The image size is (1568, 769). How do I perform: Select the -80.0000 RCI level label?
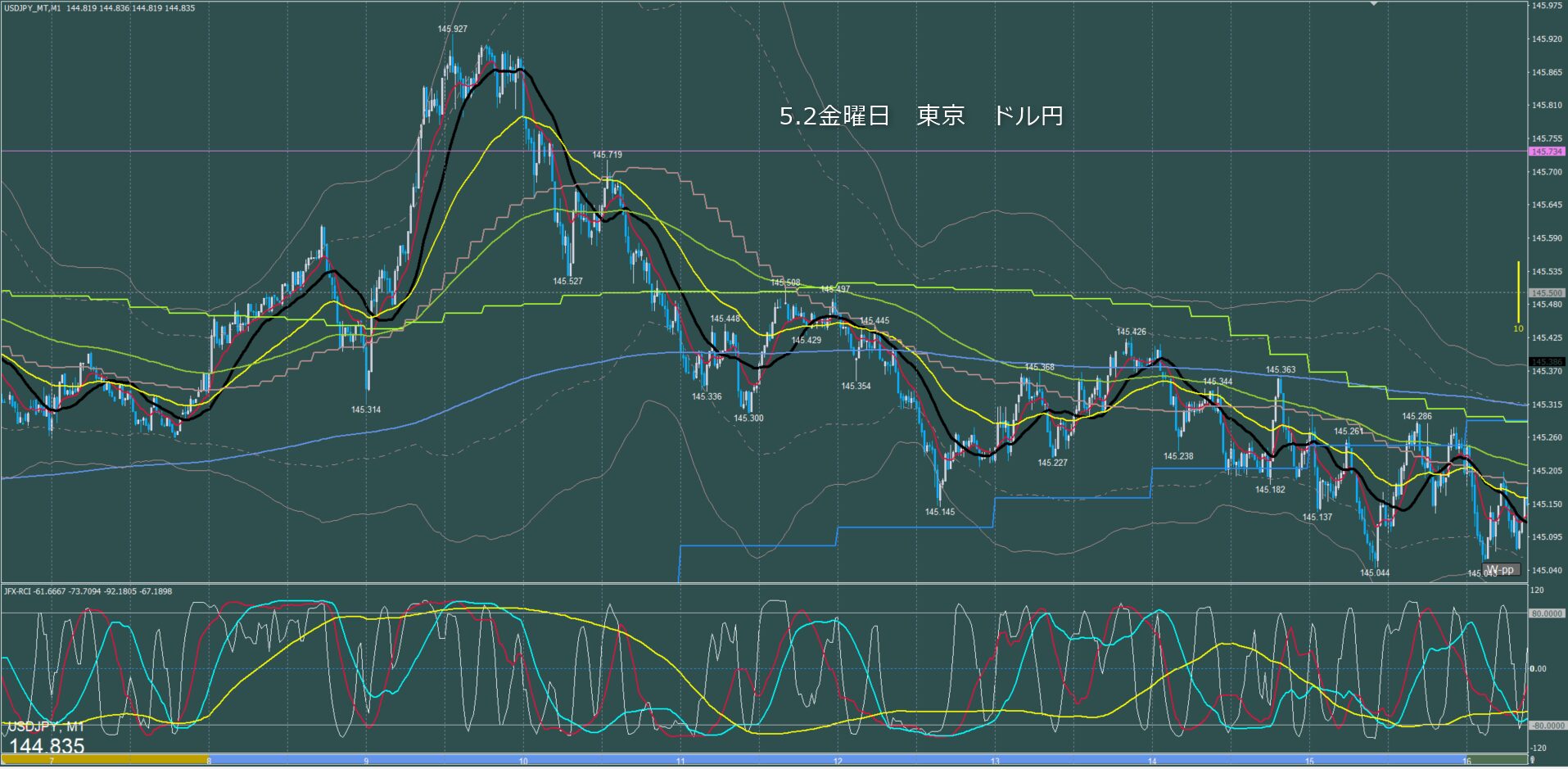tap(1548, 726)
